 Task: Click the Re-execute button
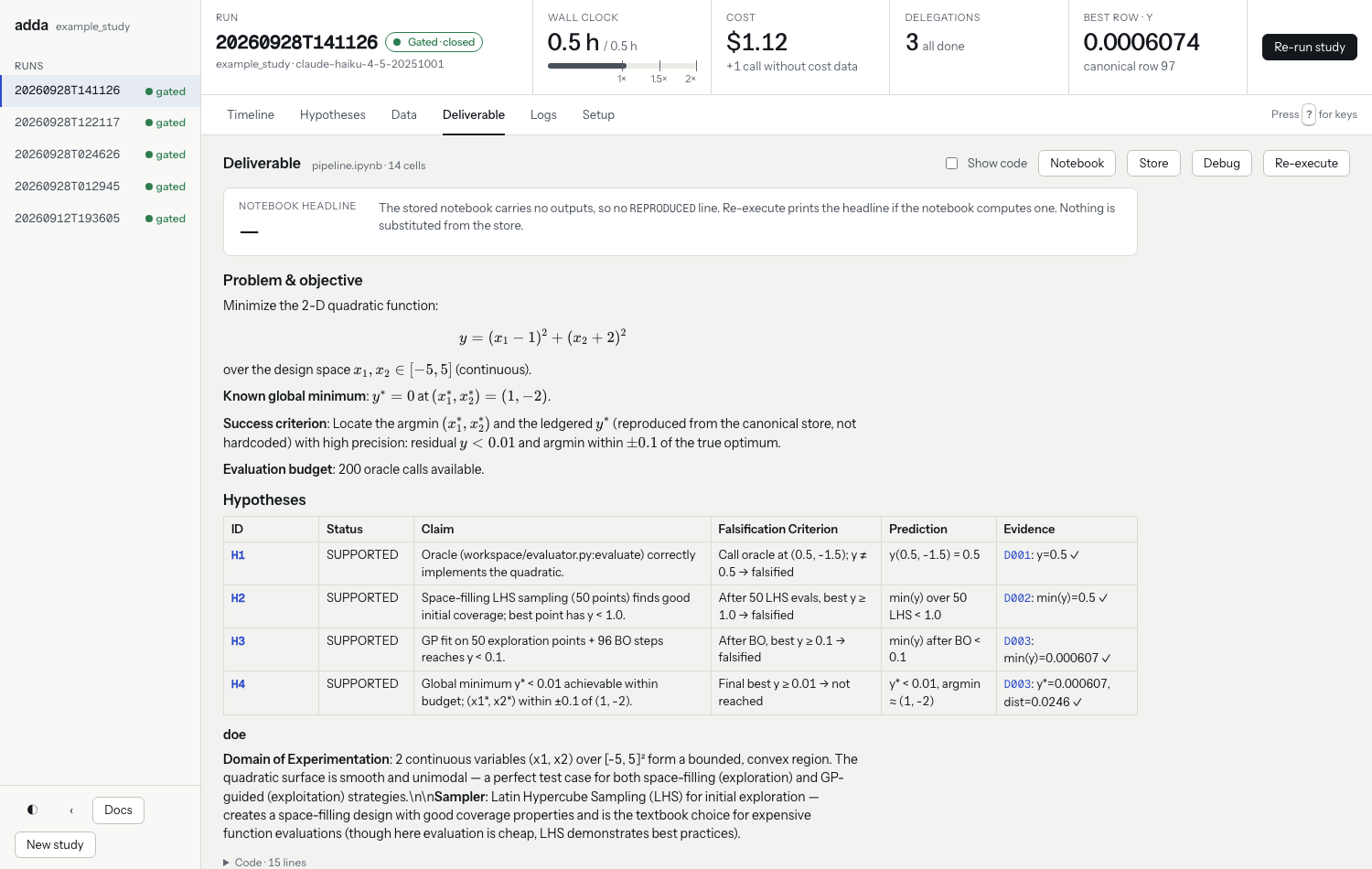tap(1306, 163)
